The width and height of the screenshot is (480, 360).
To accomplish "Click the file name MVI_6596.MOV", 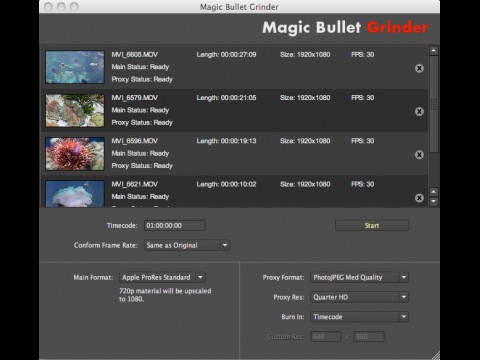I will click(x=135, y=141).
